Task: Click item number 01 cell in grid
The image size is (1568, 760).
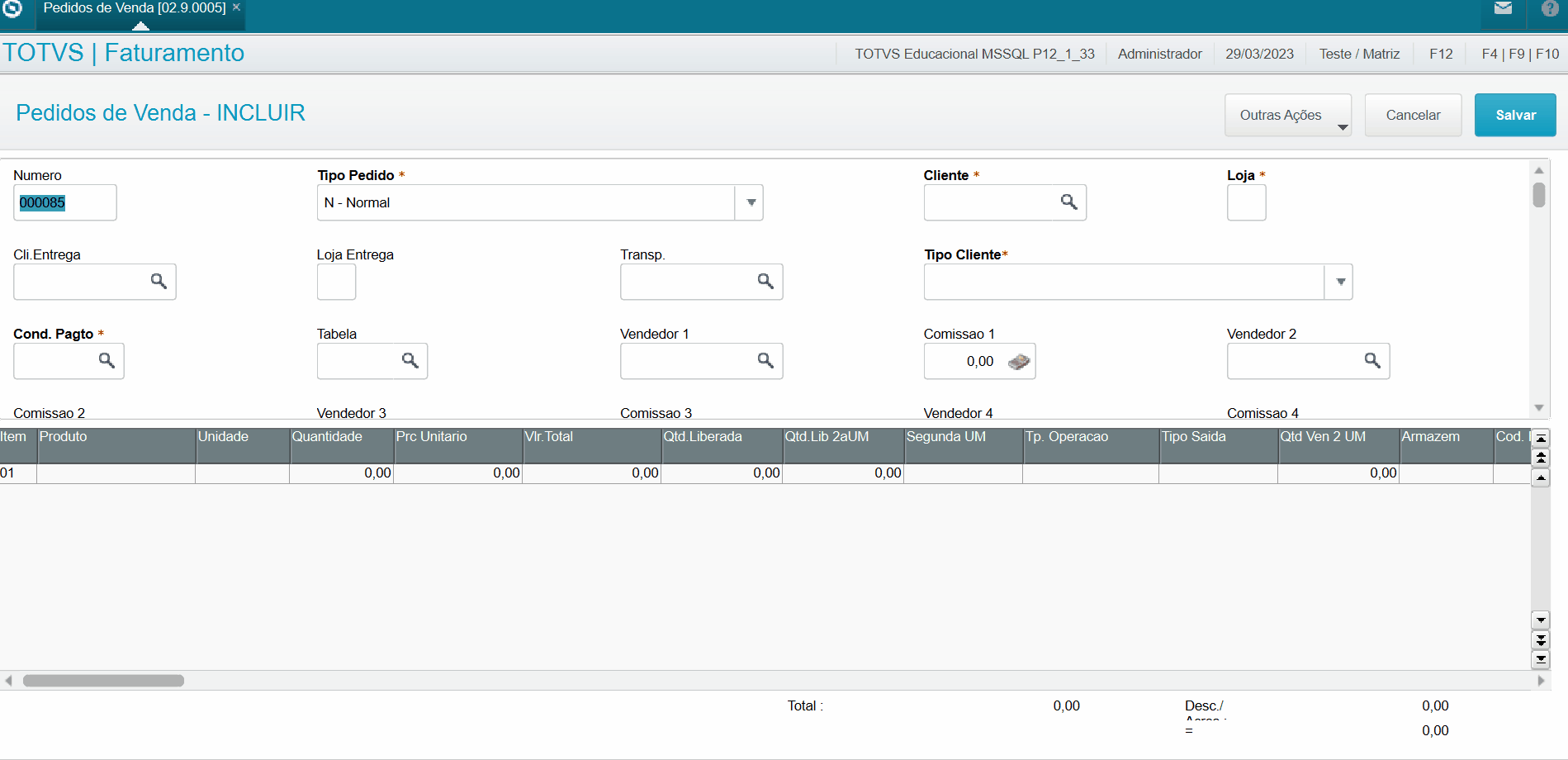Action: pos(17,473)
